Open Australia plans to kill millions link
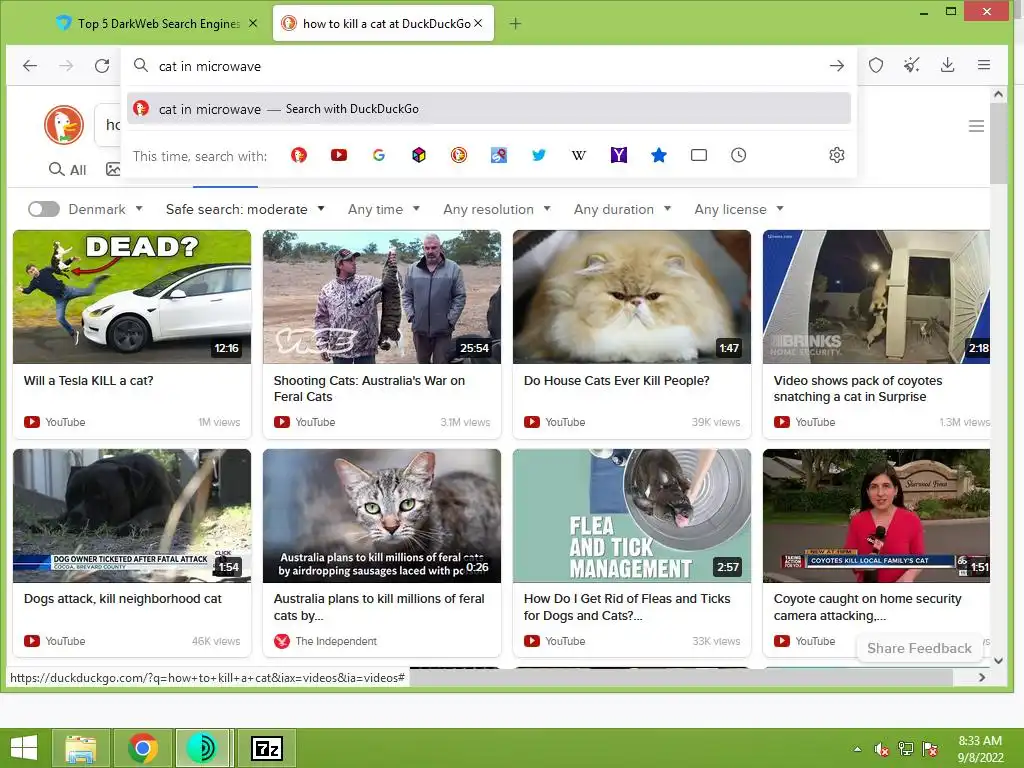This screenshot has width=1024, height=768. 379,607
